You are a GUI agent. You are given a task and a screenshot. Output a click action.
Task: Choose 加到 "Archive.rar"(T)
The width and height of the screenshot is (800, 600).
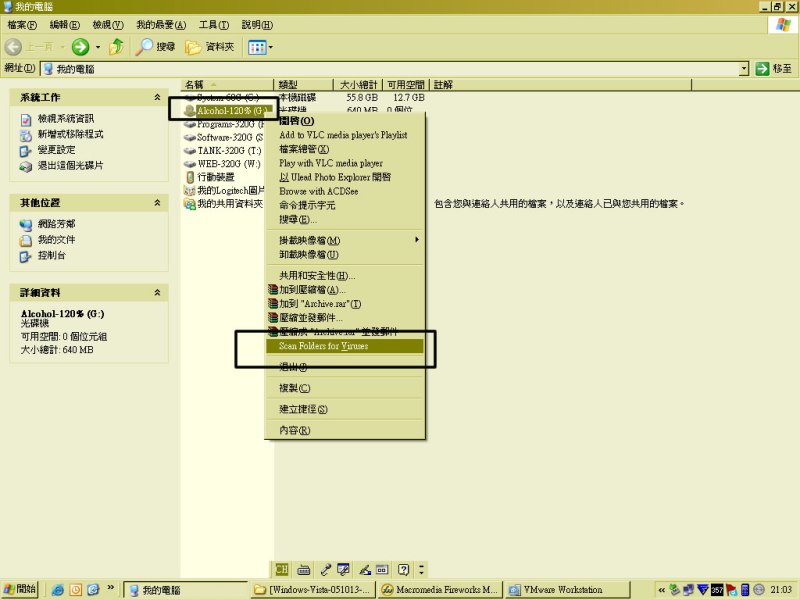click(345, 304)
